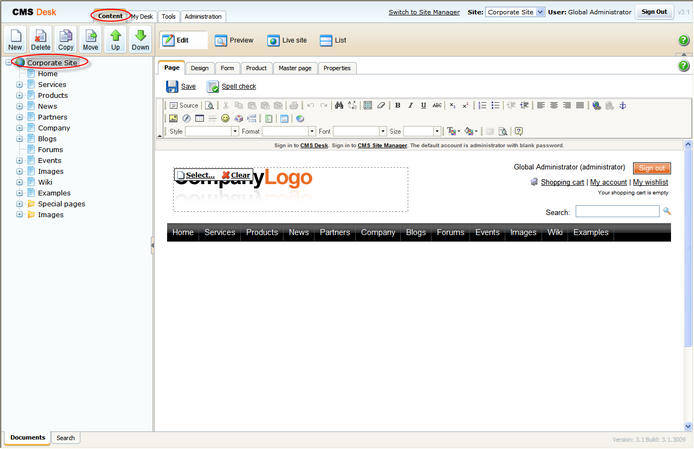
Task: Click the text color picker icon
Action: click(453, 131)
